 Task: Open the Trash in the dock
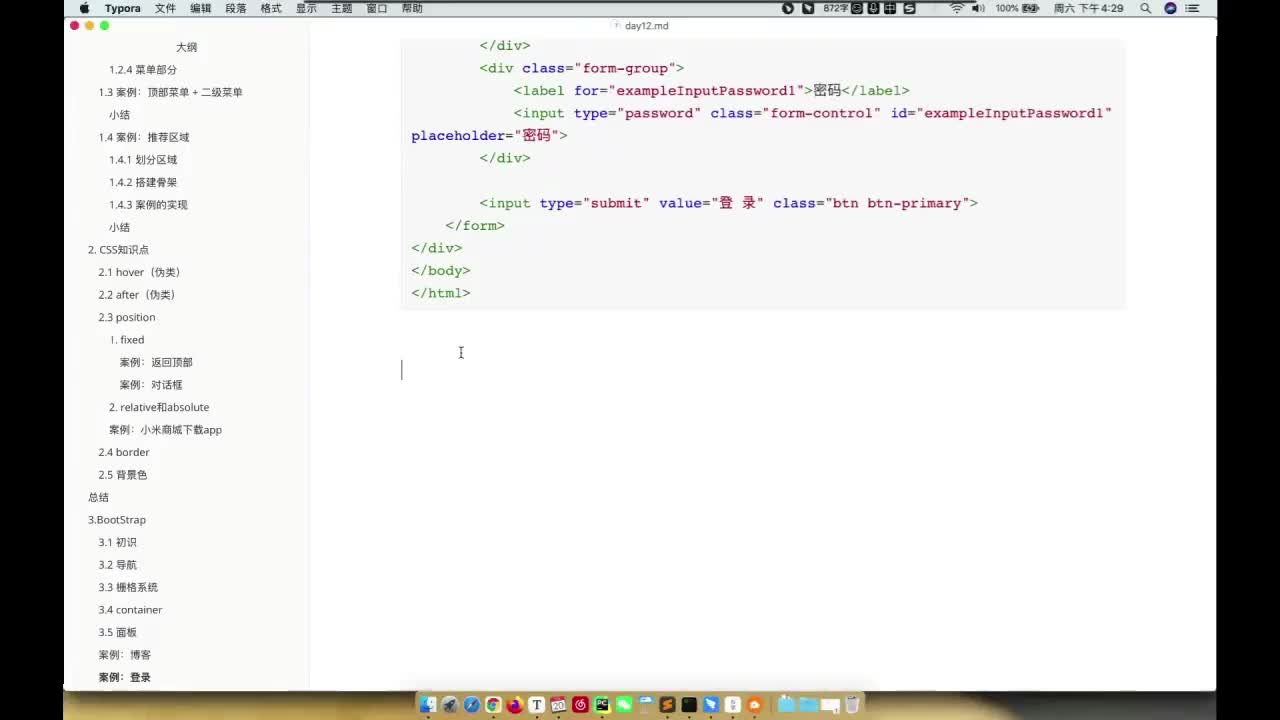(852, 705)
